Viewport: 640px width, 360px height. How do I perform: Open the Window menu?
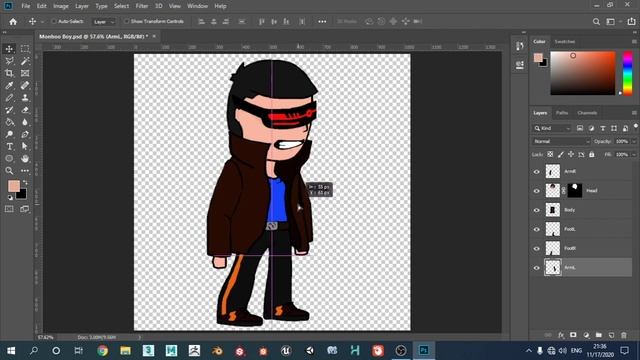(197, 6)
